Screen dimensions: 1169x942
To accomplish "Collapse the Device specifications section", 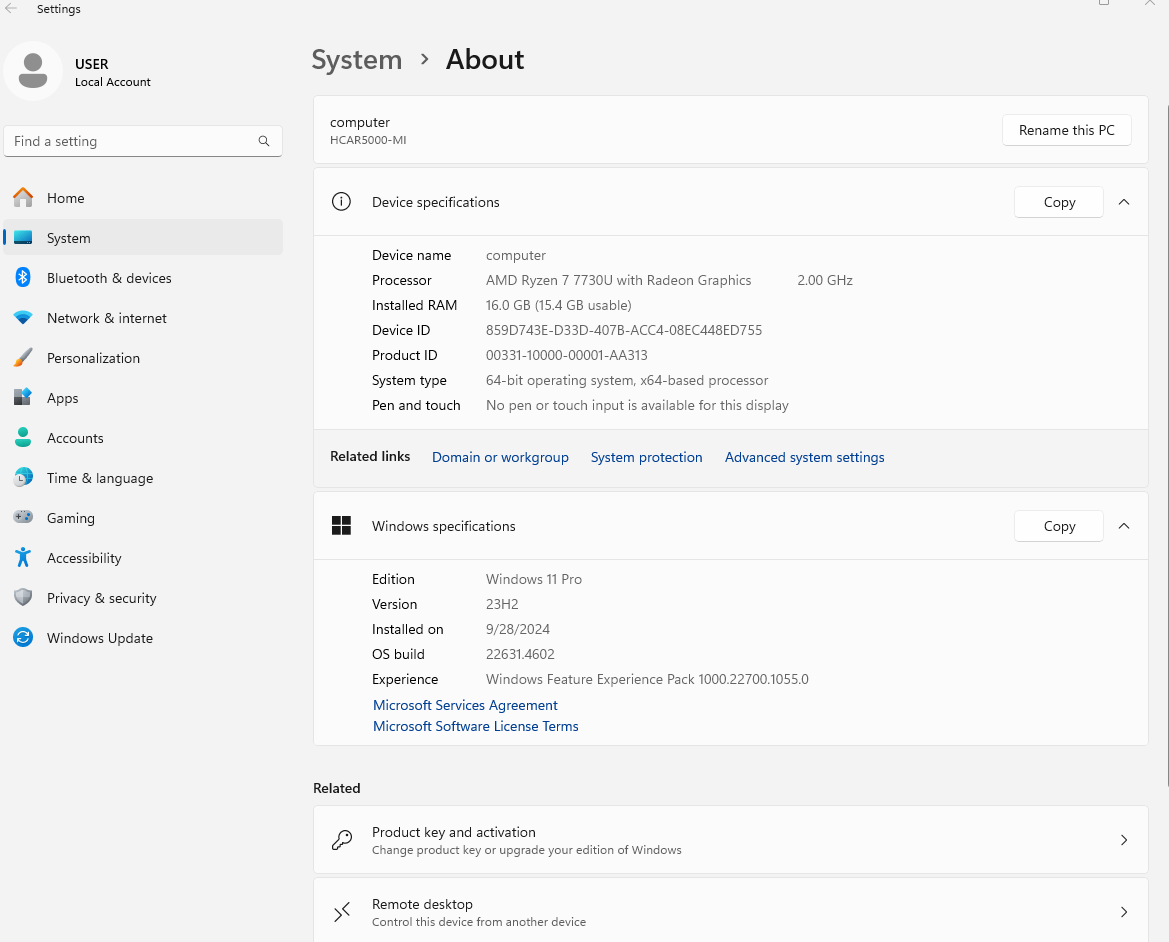I will [1124, 202].
